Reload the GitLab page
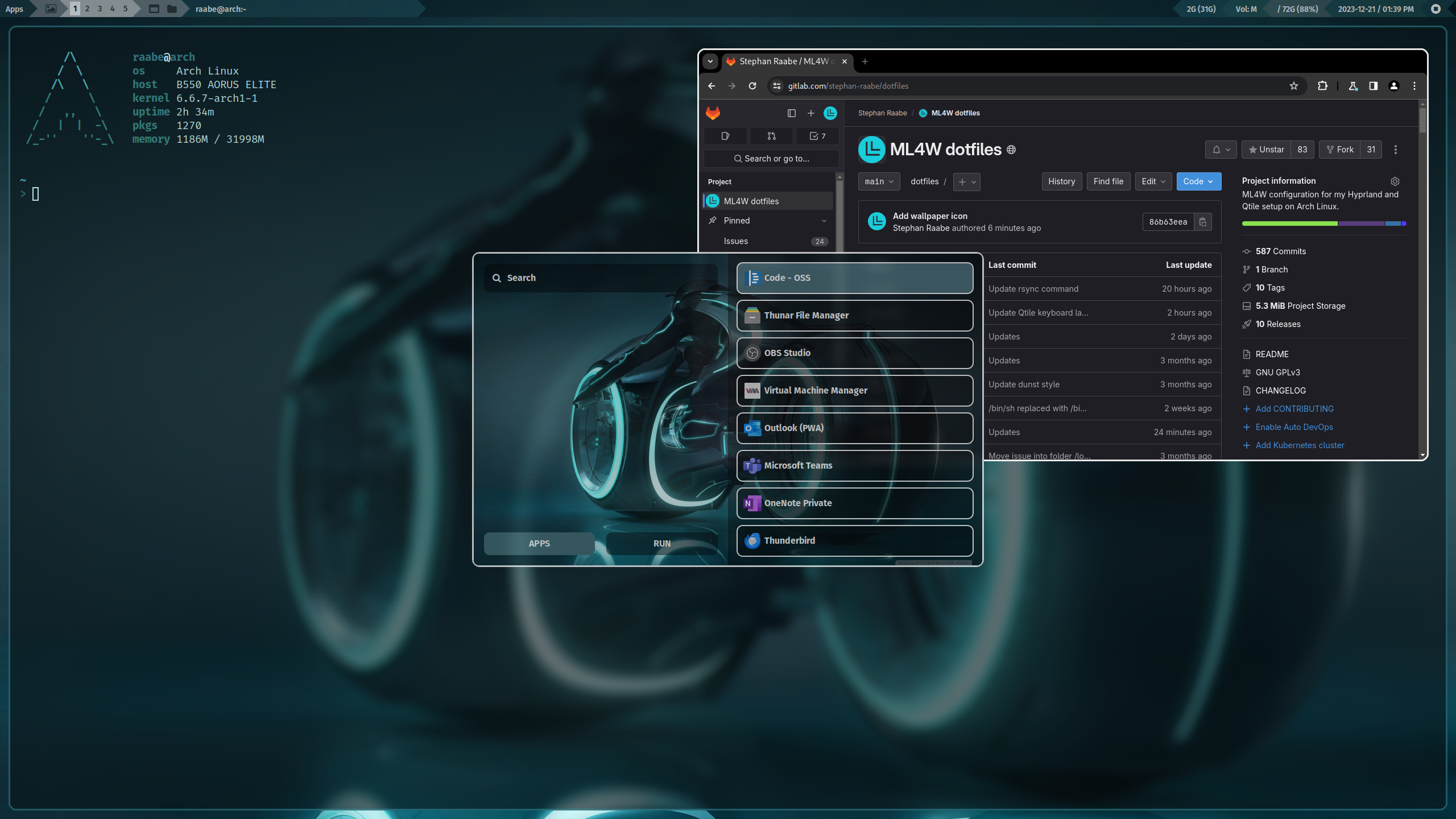 coord(752,86)
